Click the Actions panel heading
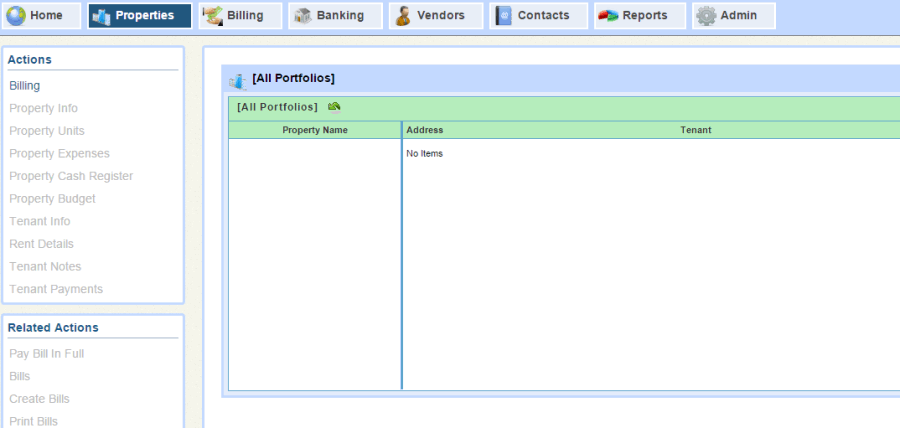This screenshot has height=428, width=900. coord(30,60)
